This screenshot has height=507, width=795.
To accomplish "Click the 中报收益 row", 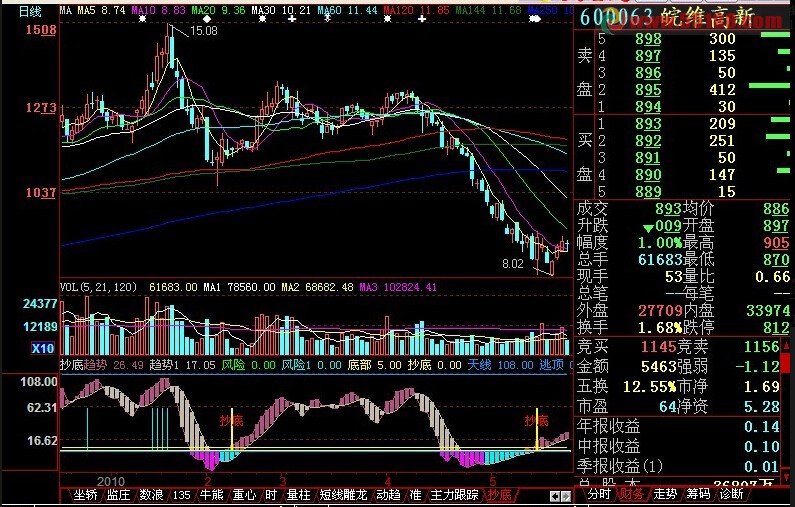I will point(678,446).
